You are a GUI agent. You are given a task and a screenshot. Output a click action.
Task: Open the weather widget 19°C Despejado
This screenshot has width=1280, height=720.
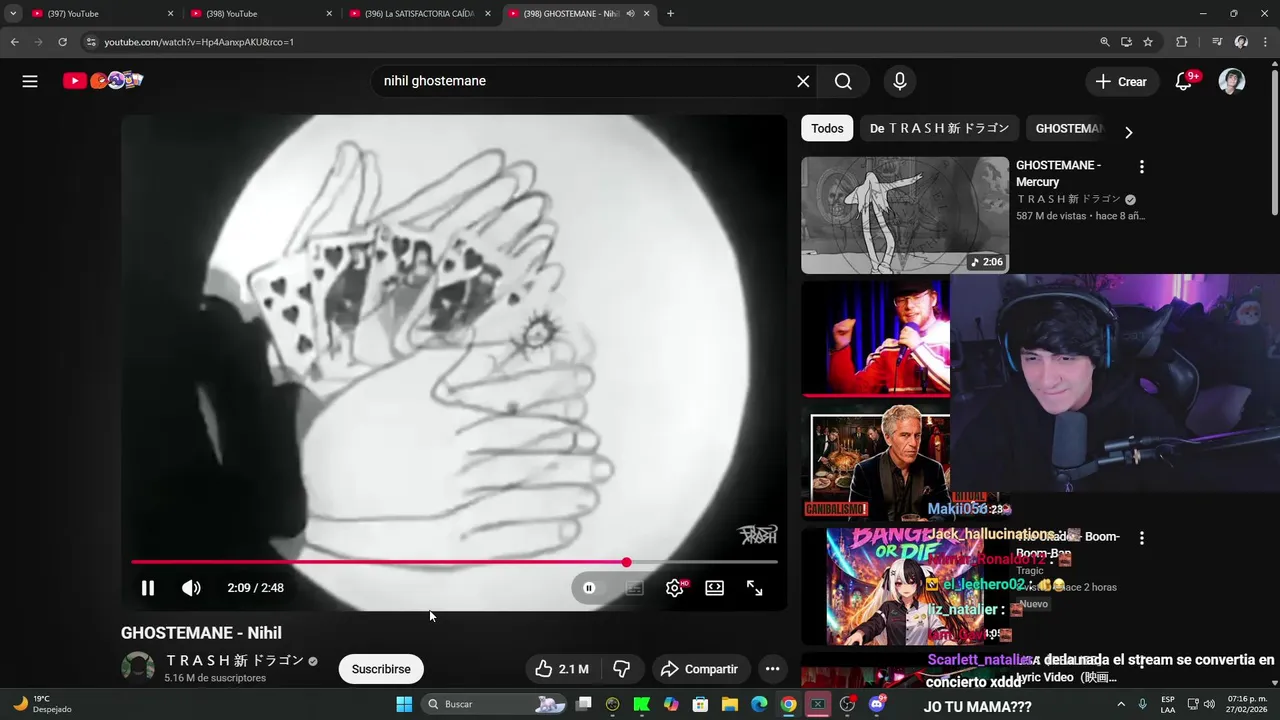pos(40,704)
